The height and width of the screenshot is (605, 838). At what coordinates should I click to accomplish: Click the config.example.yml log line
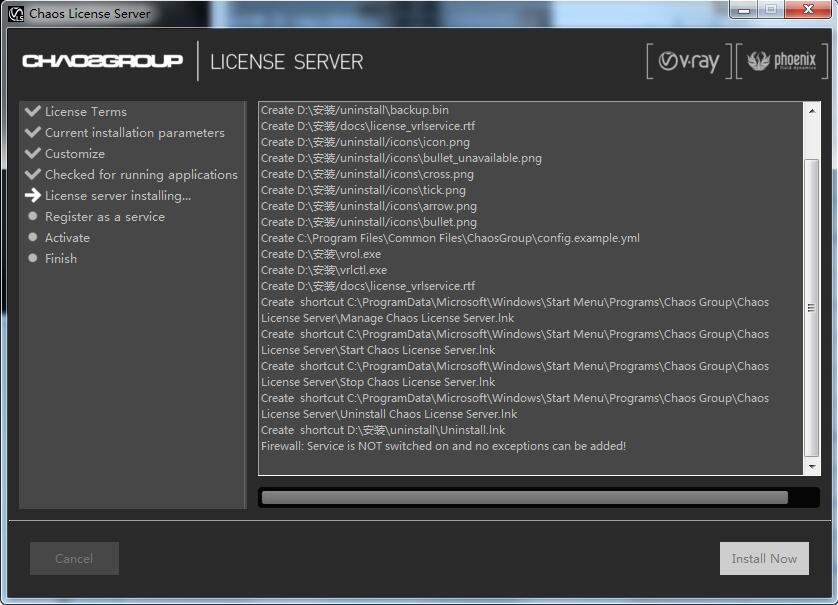[x=451, y=238]
